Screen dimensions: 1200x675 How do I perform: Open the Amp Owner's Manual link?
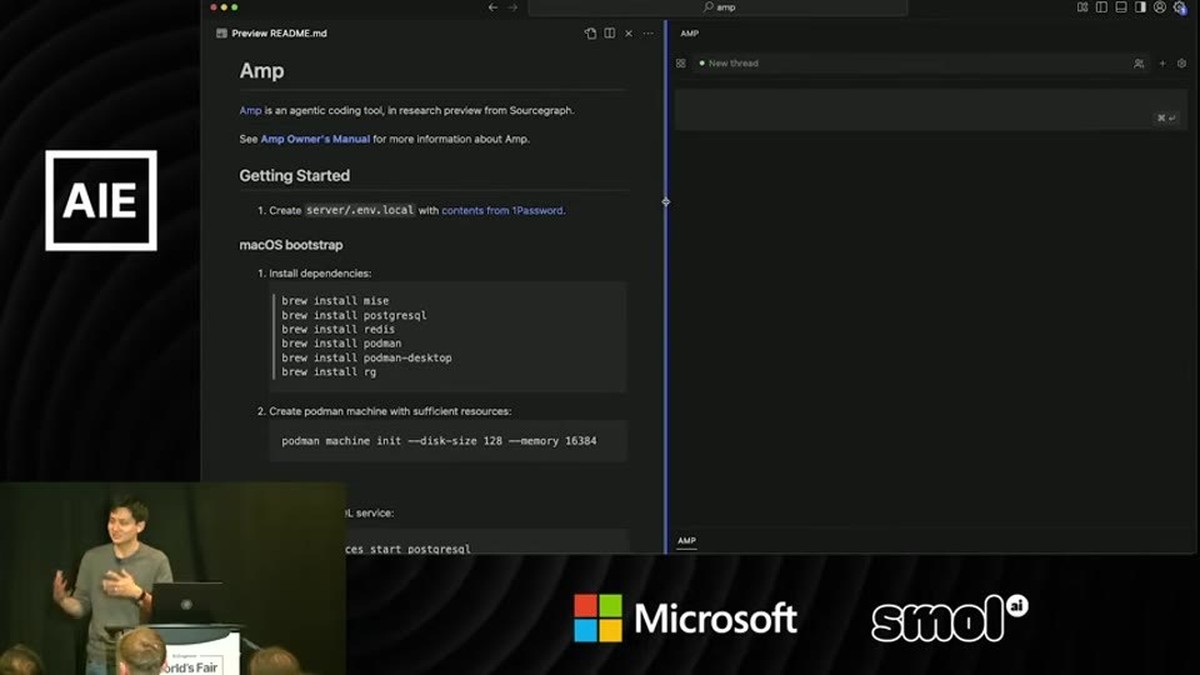pos(315,139)
